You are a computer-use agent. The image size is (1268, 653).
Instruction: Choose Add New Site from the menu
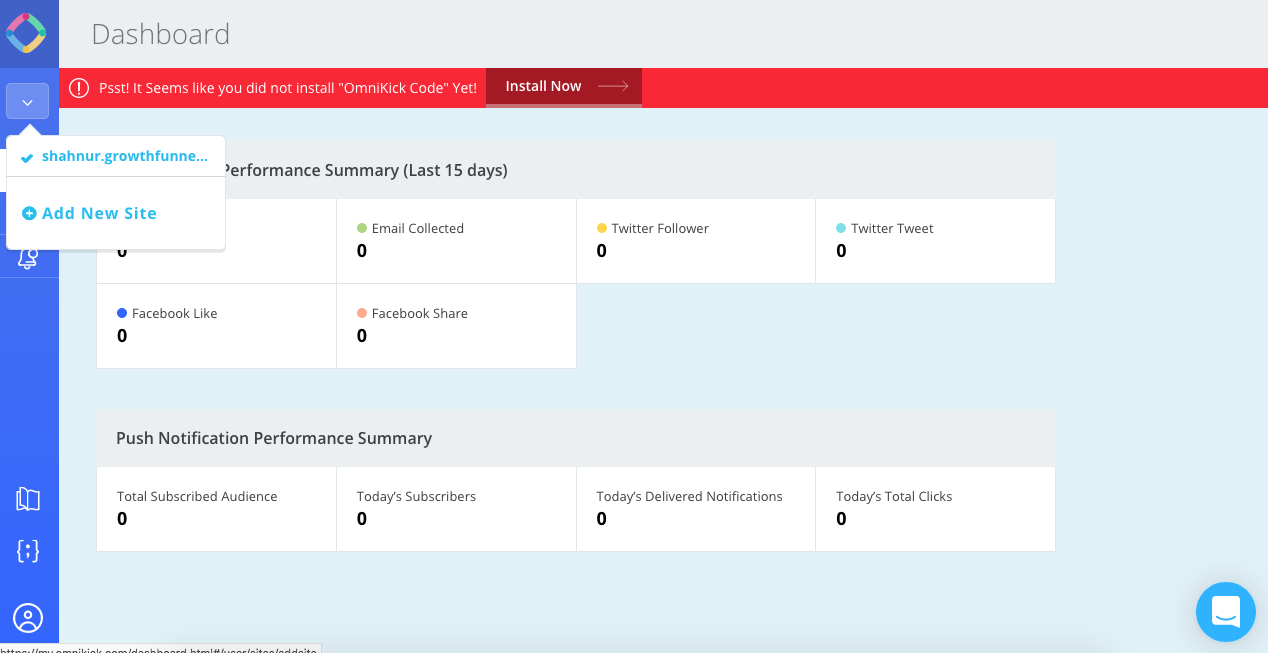99,213
